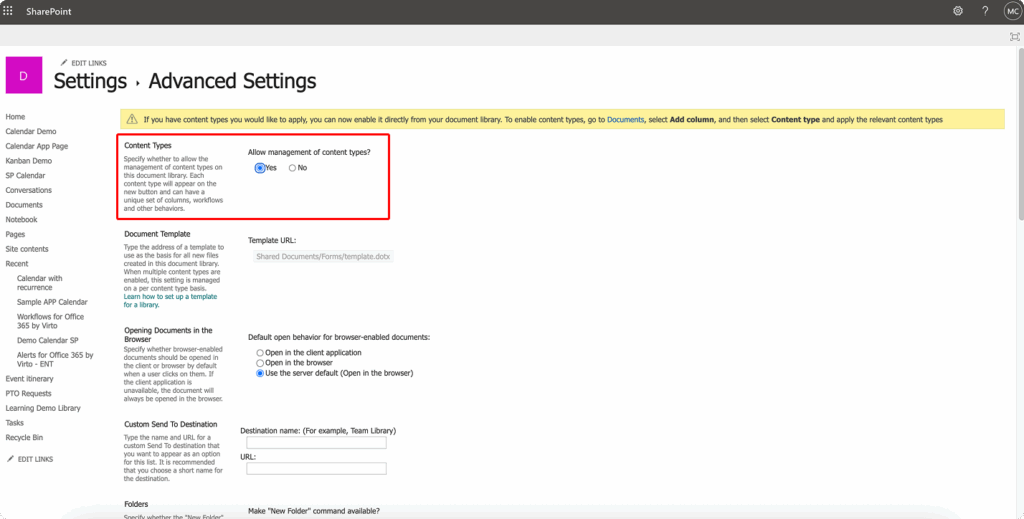1024x519 pixels.
Task: Click the pencil icon beside bottom EDIT LINKS
Action: 10,459
